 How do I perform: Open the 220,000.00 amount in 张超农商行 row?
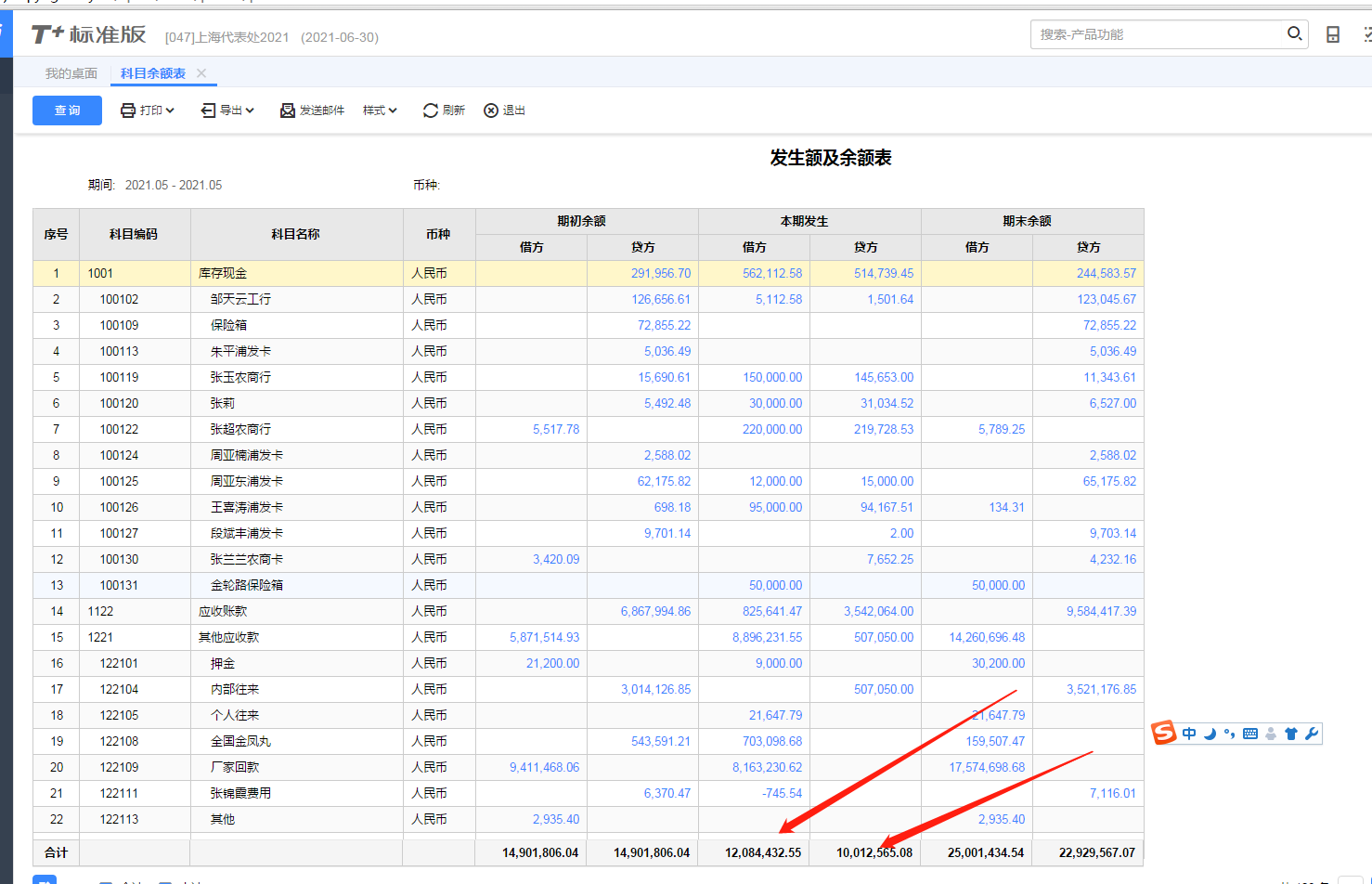pyautogui.click(x=772, y=429)
